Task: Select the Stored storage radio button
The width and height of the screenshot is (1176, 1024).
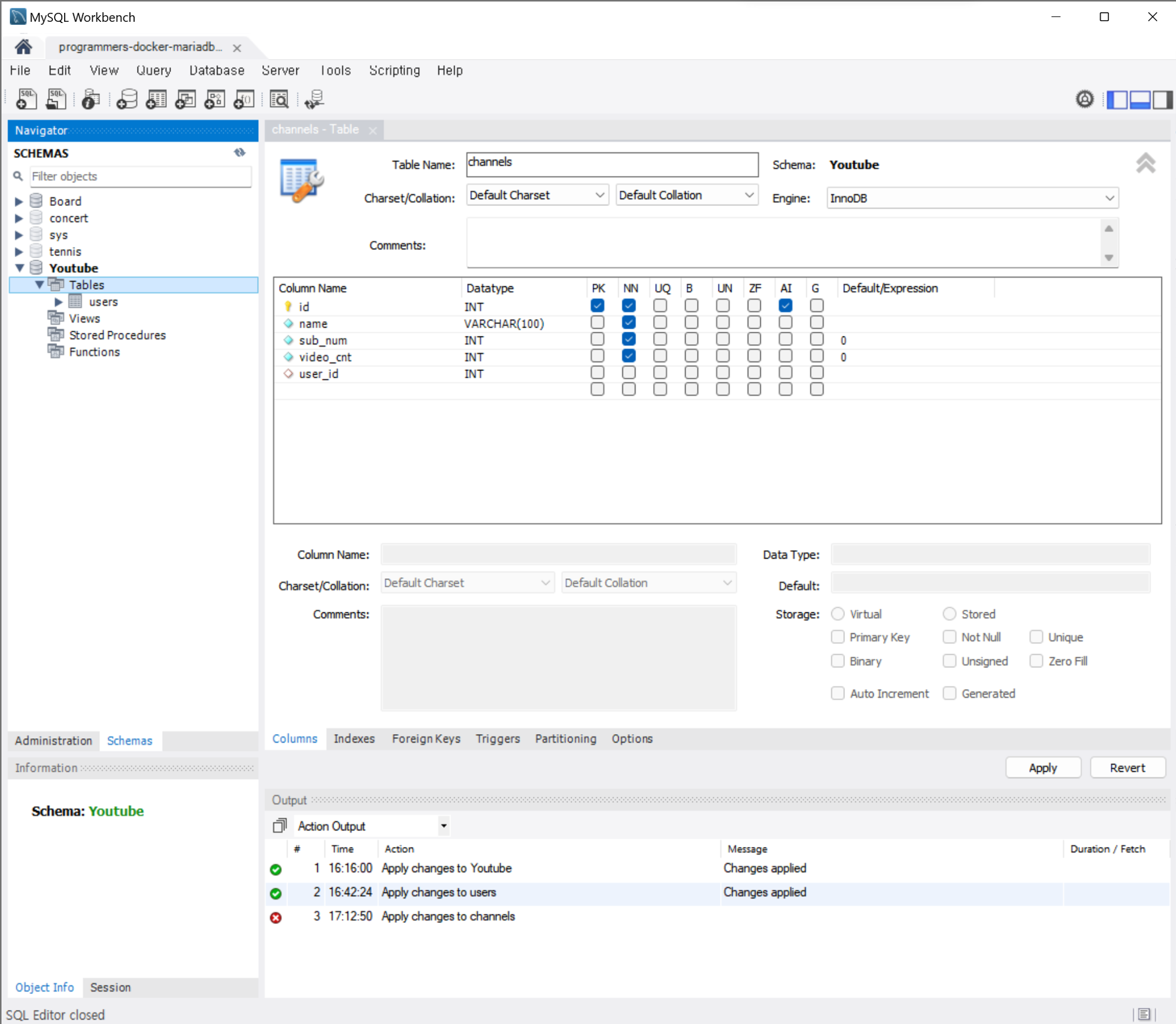Action: coord(950,613)
